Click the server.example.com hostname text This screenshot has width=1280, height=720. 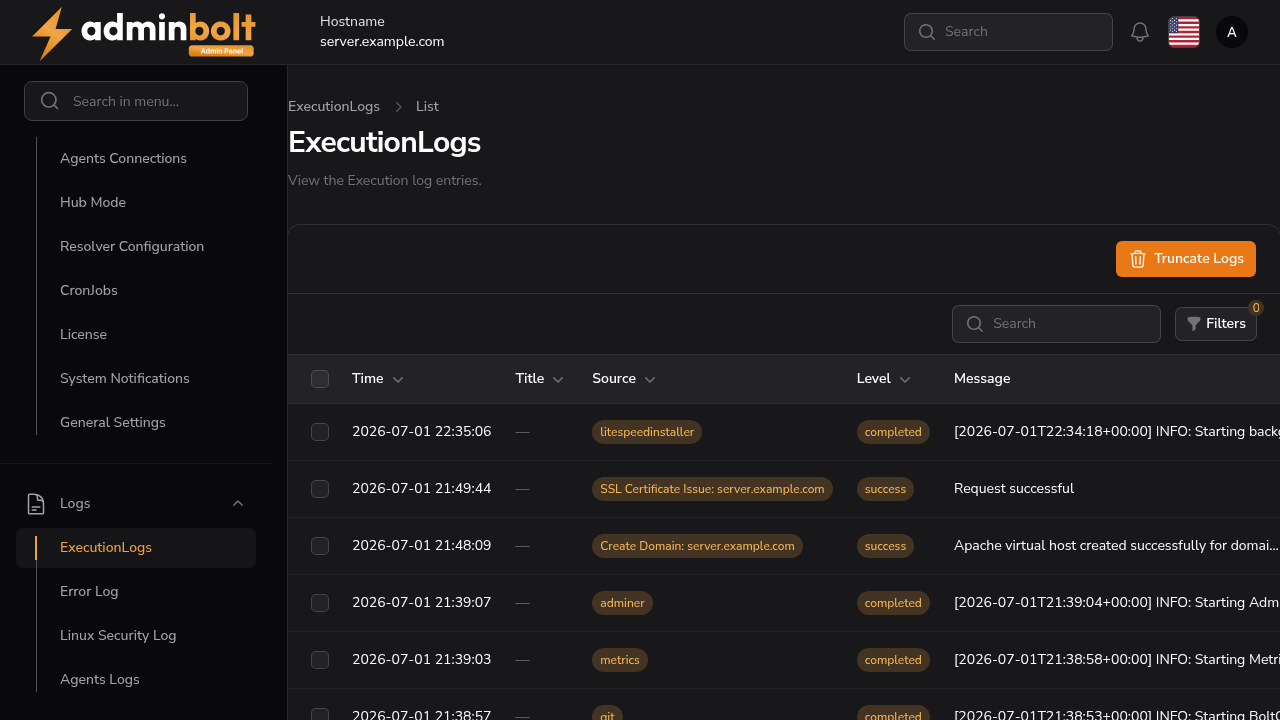(382, 42)
